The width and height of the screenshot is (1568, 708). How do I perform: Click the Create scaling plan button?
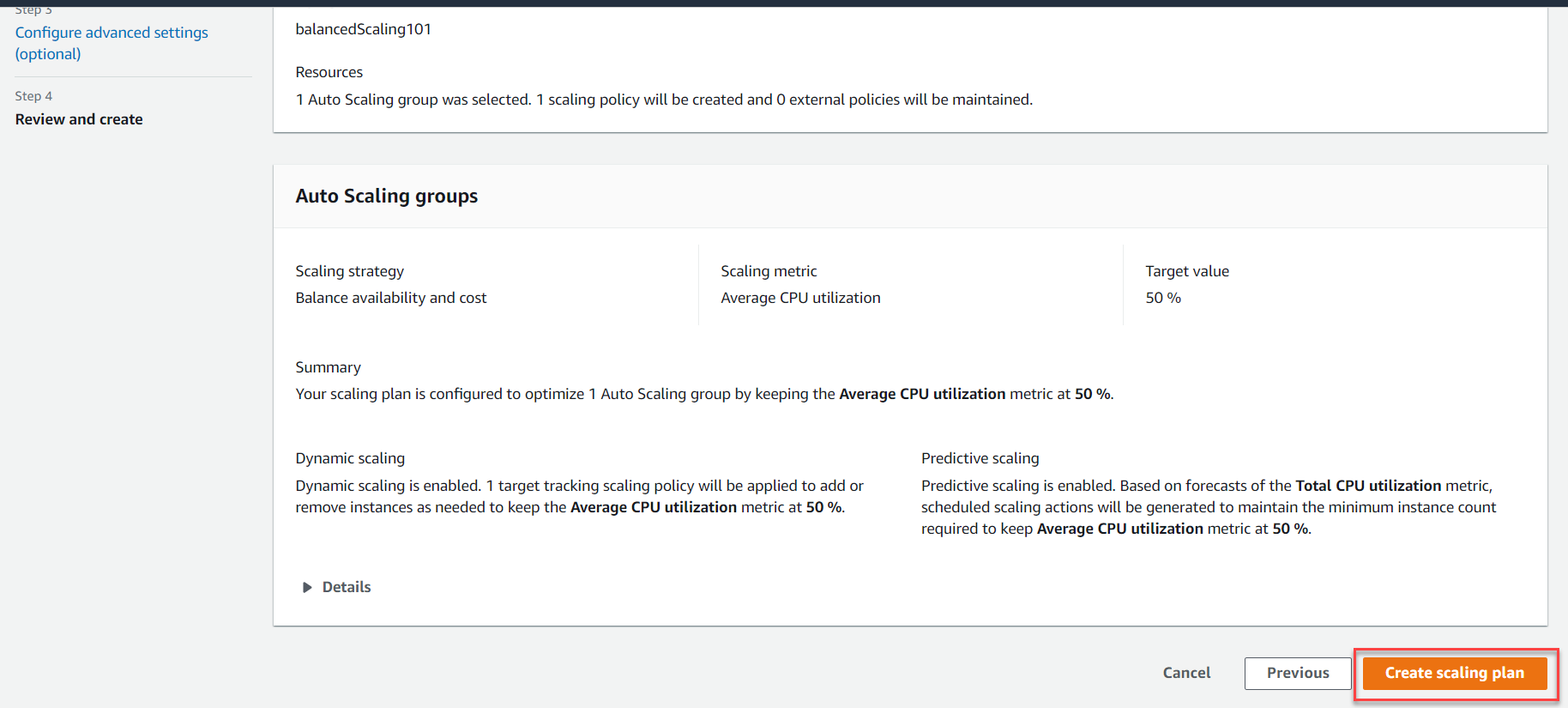tap(1454, 673)
